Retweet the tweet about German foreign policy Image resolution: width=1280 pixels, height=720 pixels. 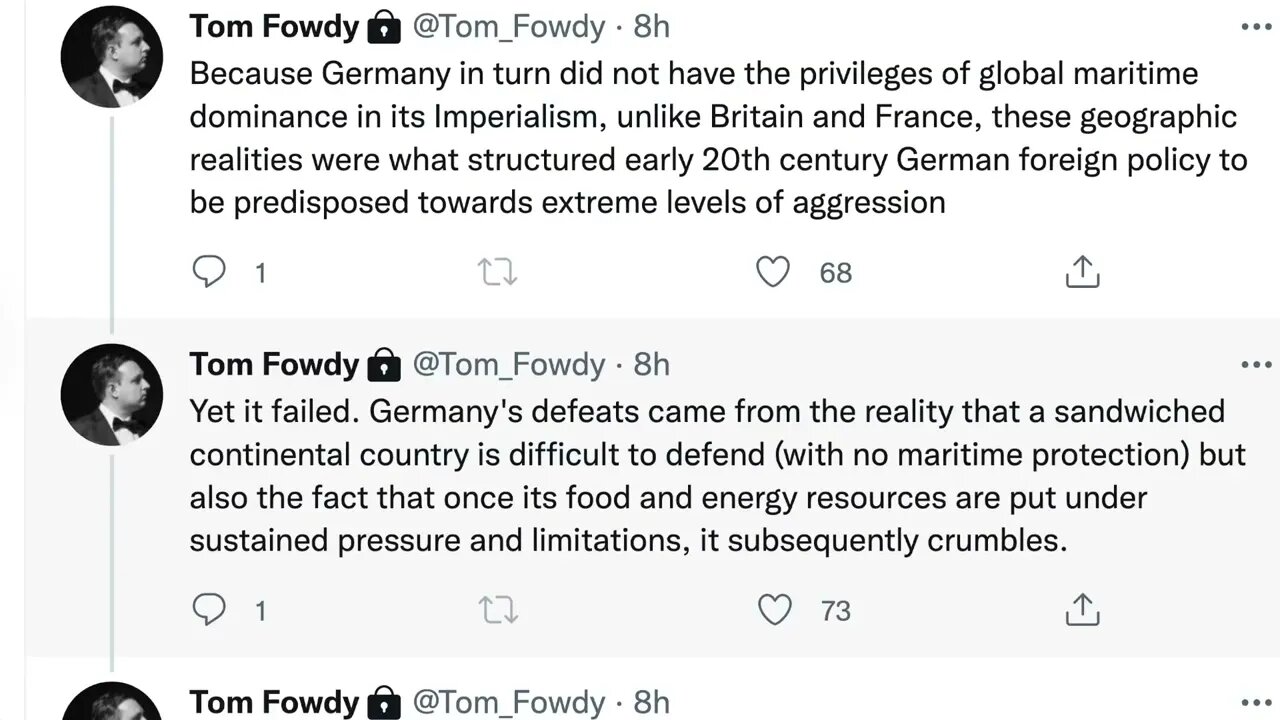tap(498, 272)
